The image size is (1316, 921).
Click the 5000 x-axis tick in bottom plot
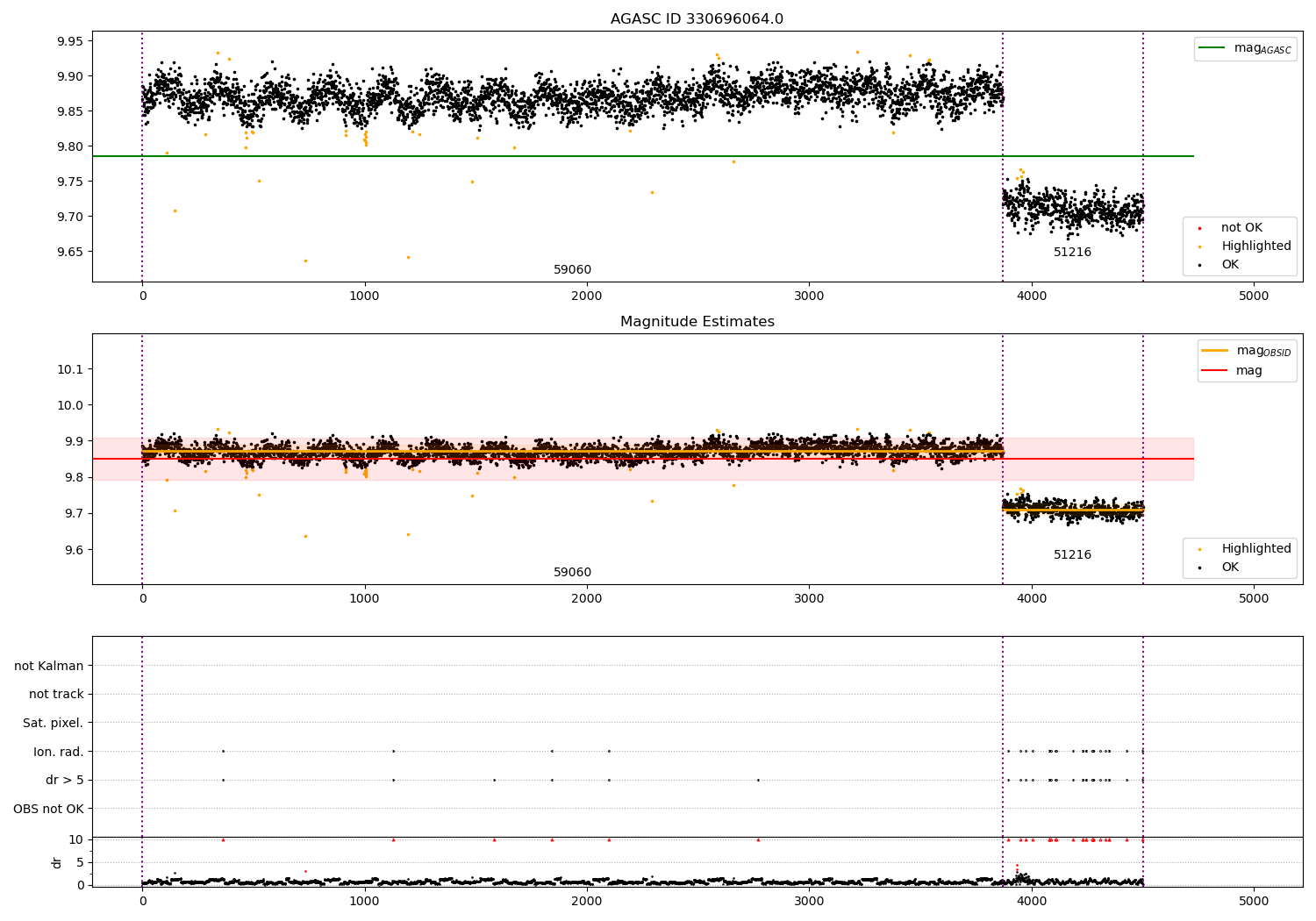click(x=1254, y=901)
